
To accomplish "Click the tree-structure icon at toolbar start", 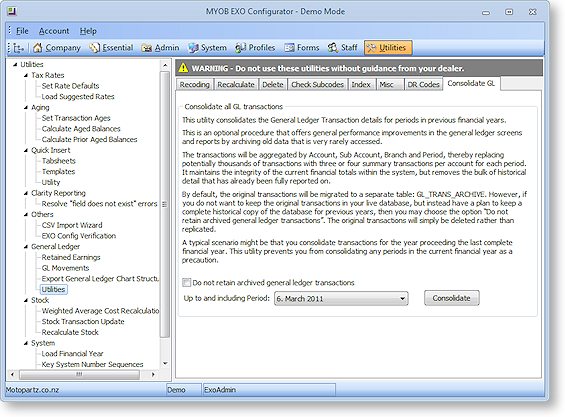I will click(x=18, y=48).
